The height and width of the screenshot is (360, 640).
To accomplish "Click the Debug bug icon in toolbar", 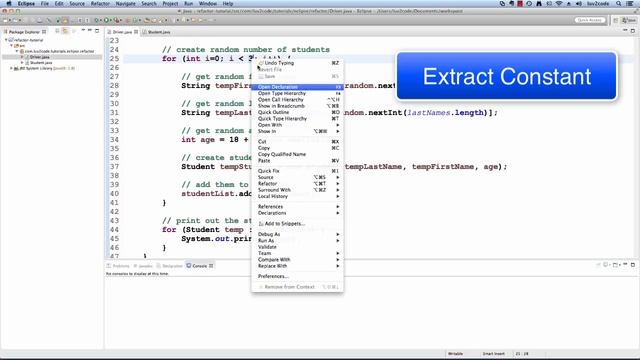I will click(x=97, y=20).
